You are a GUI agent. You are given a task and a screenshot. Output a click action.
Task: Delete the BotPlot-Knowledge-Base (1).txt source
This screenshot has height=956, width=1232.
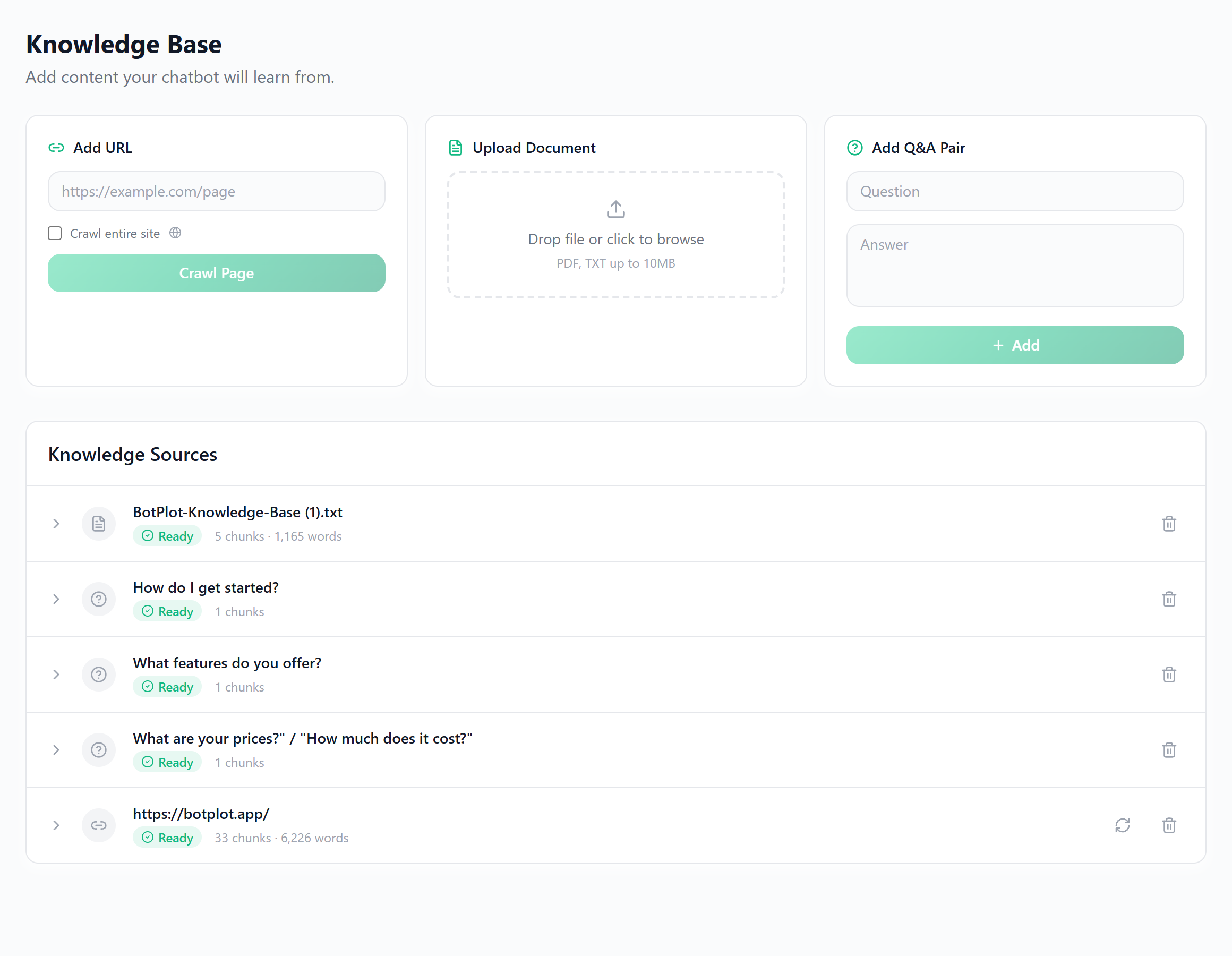(x=1169, y=524)
